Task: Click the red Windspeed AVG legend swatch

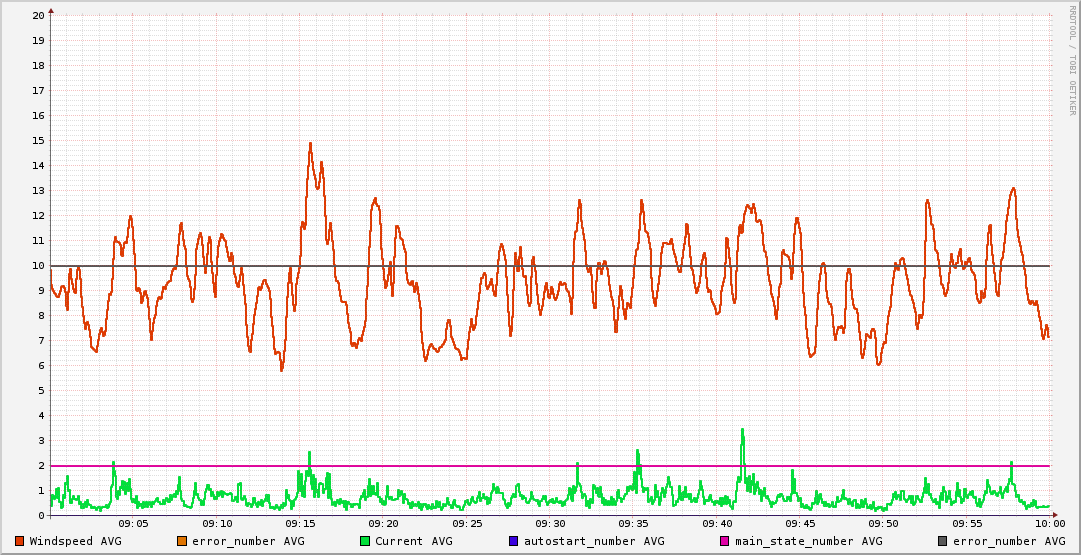Action: [x=20, y=541]
